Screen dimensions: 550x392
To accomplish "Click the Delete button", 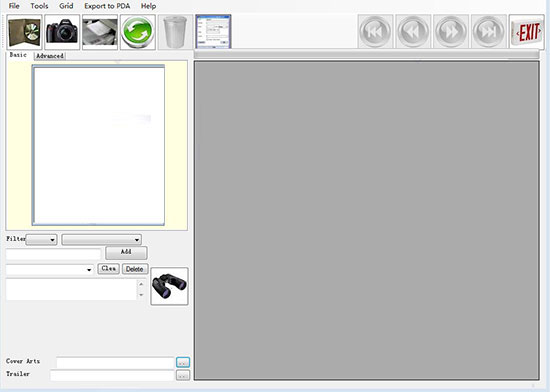I will [x=135, y=269].
